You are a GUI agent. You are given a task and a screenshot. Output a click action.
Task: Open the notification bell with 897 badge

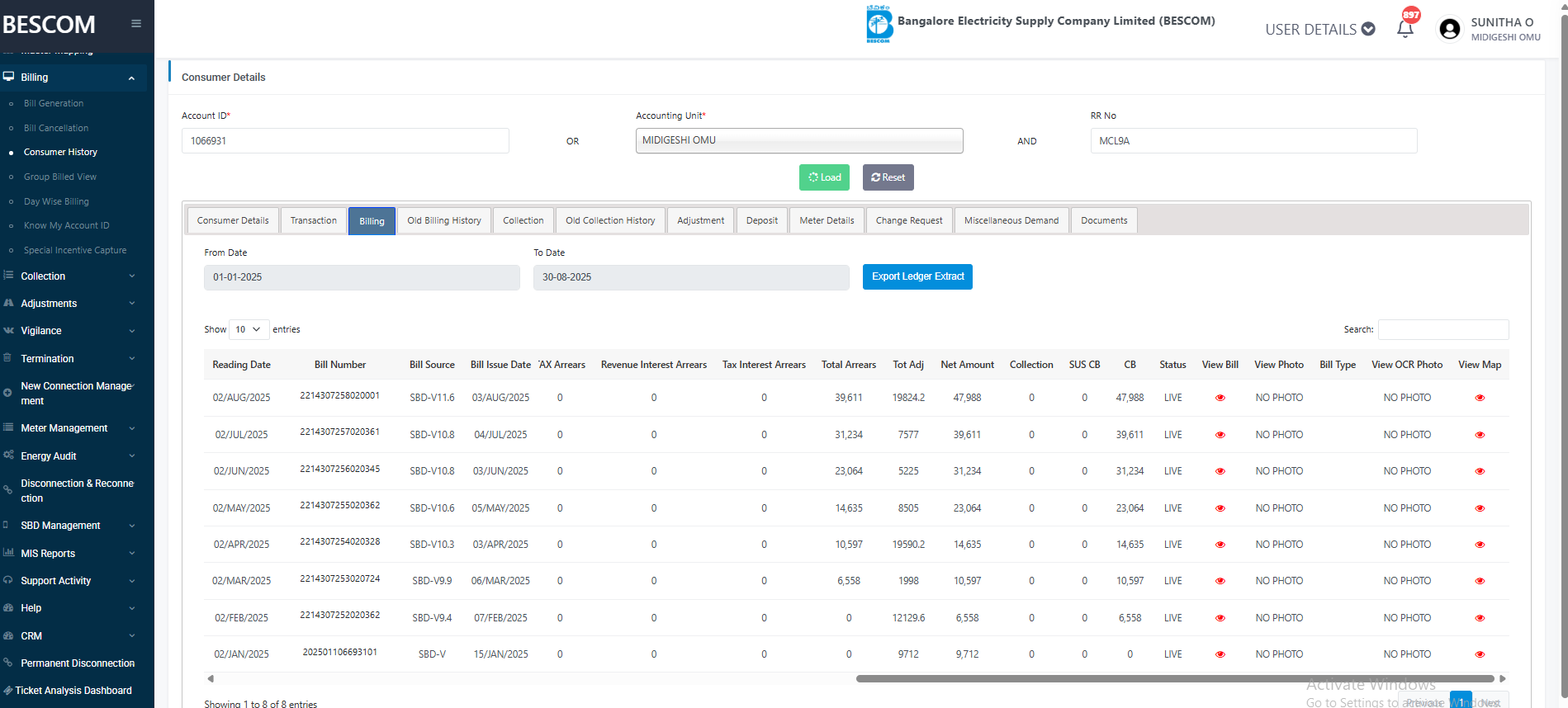point(1405,28)
